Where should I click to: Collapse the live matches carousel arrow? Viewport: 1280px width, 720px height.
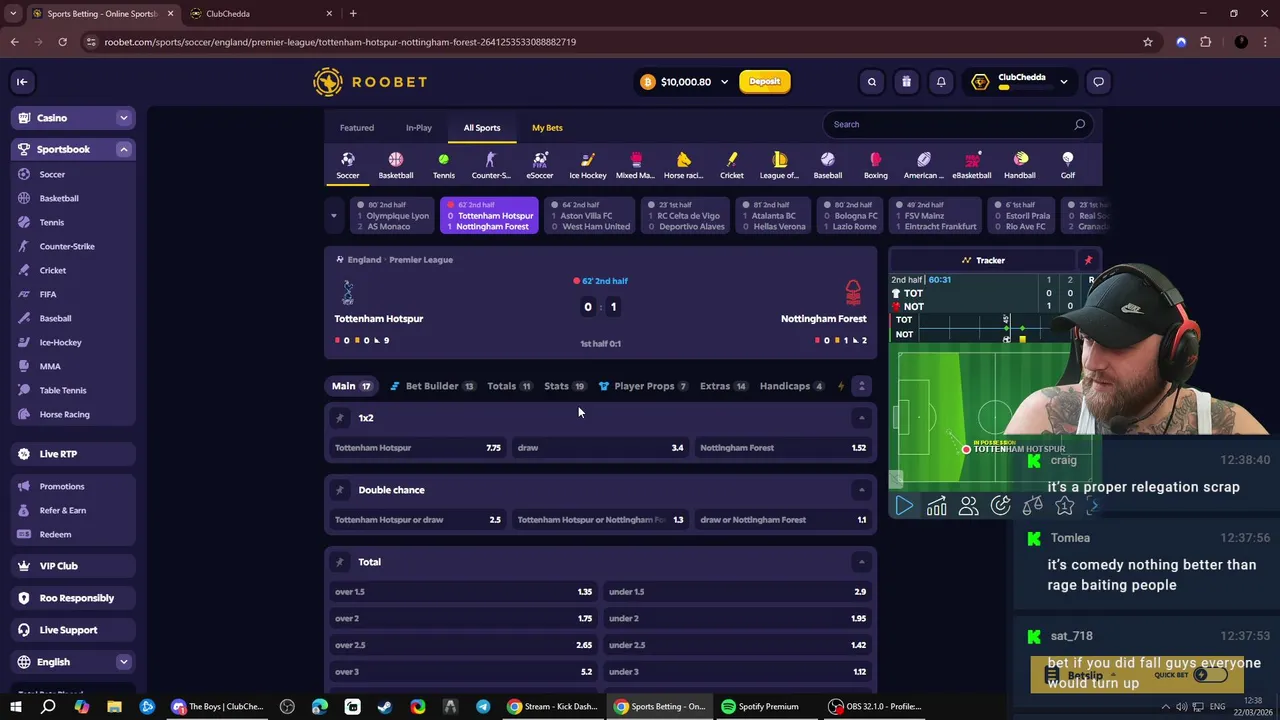pos(334,215)
